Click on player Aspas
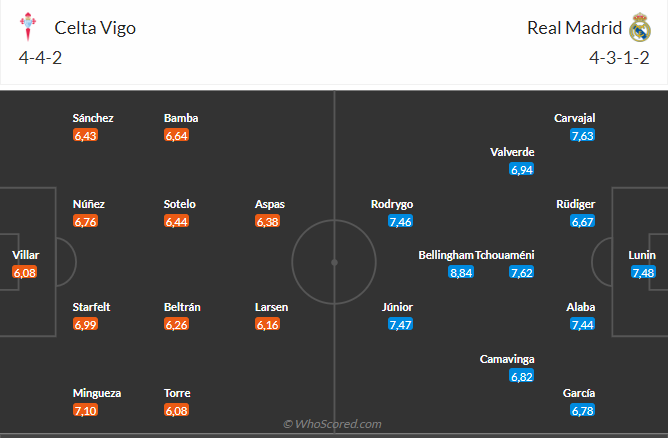 click(269, 204)
